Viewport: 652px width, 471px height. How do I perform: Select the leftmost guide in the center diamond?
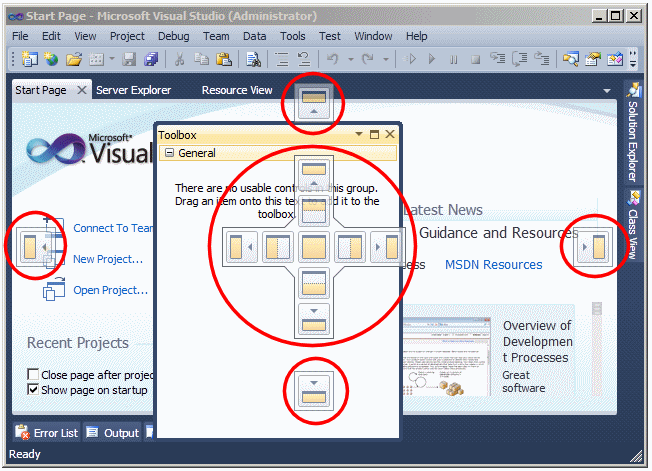coord(242,247)
